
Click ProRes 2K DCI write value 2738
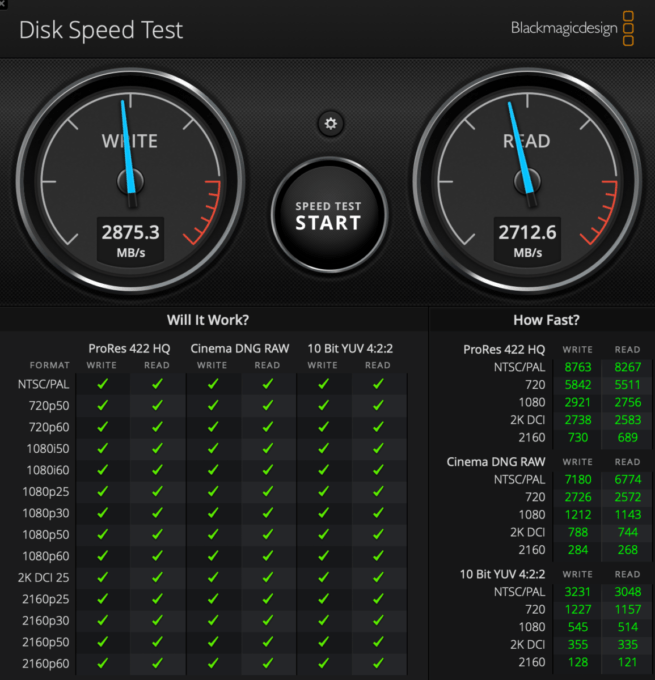tap(578, 420)
